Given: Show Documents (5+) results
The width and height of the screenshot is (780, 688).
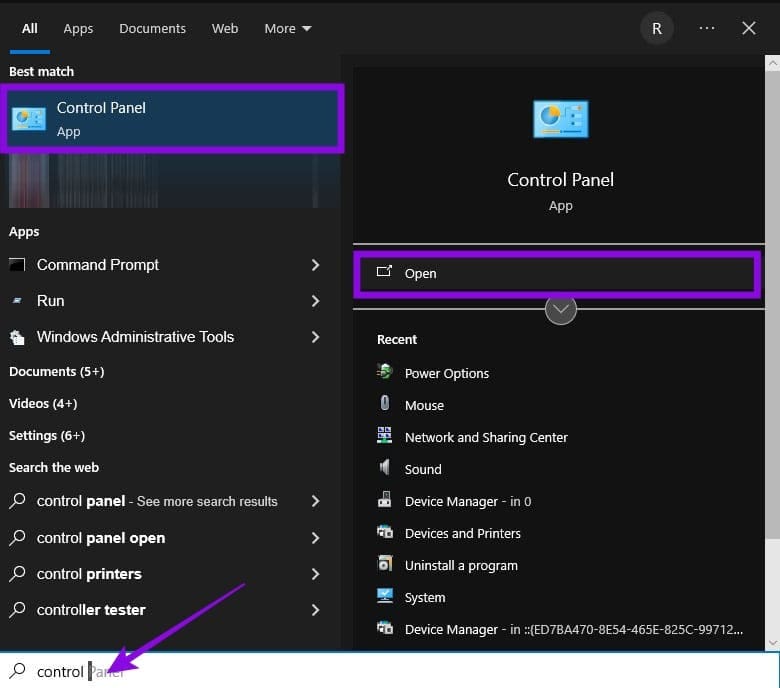Looking at the screenshot, I should pyautogui.click(x=57, y=372).
